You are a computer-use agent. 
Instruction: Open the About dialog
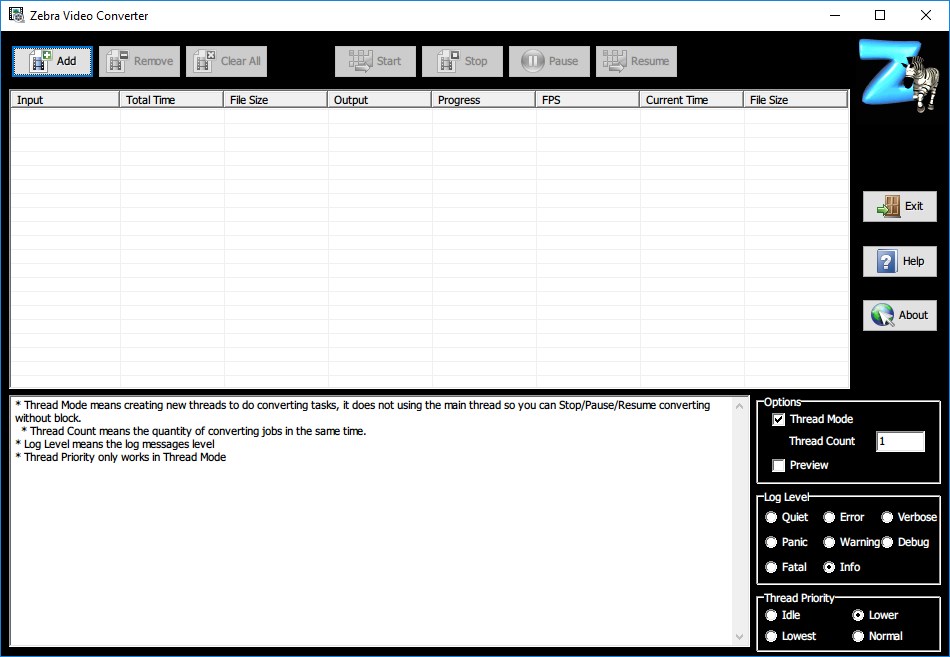(900, 315)
